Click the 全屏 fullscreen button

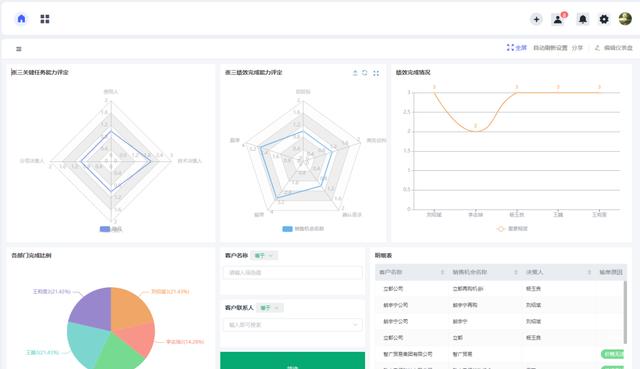click(517, 48)
